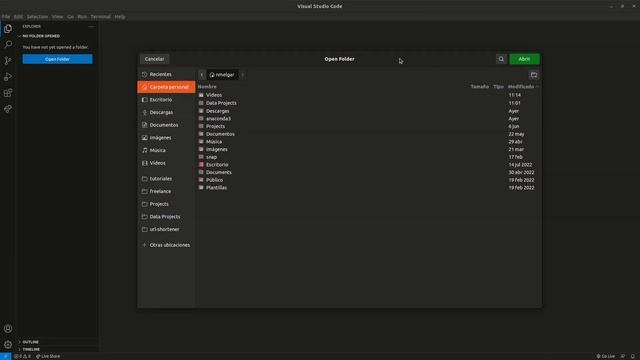Select Imágenes in dialog sidebar
This screenshot has width=640, height=360.
(x=167, y=138)
